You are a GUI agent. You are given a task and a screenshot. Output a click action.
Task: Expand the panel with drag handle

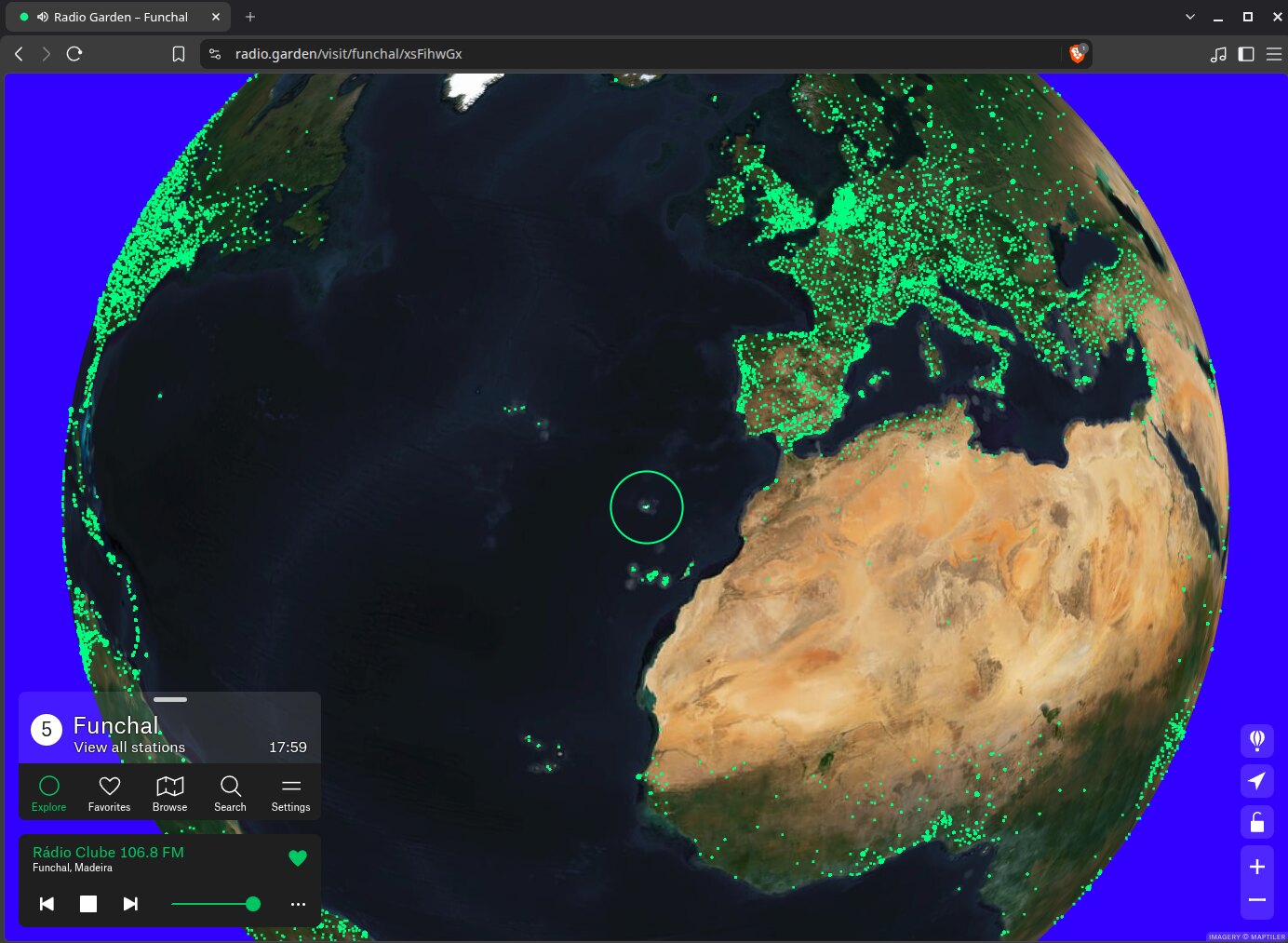[170, 699]
